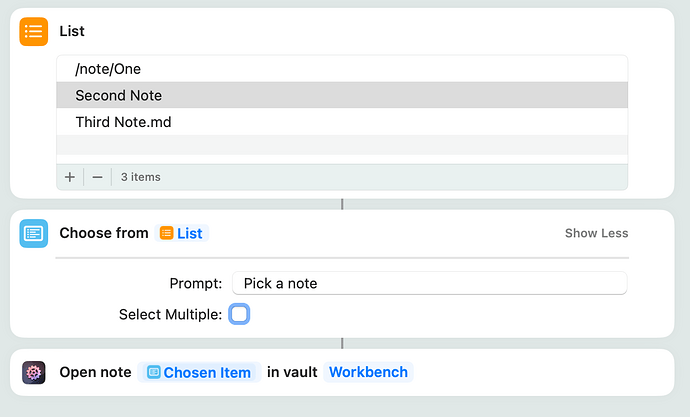Remove list item with the minus button
This screenshot has width=690, height=417.
[x=97, y=177]
